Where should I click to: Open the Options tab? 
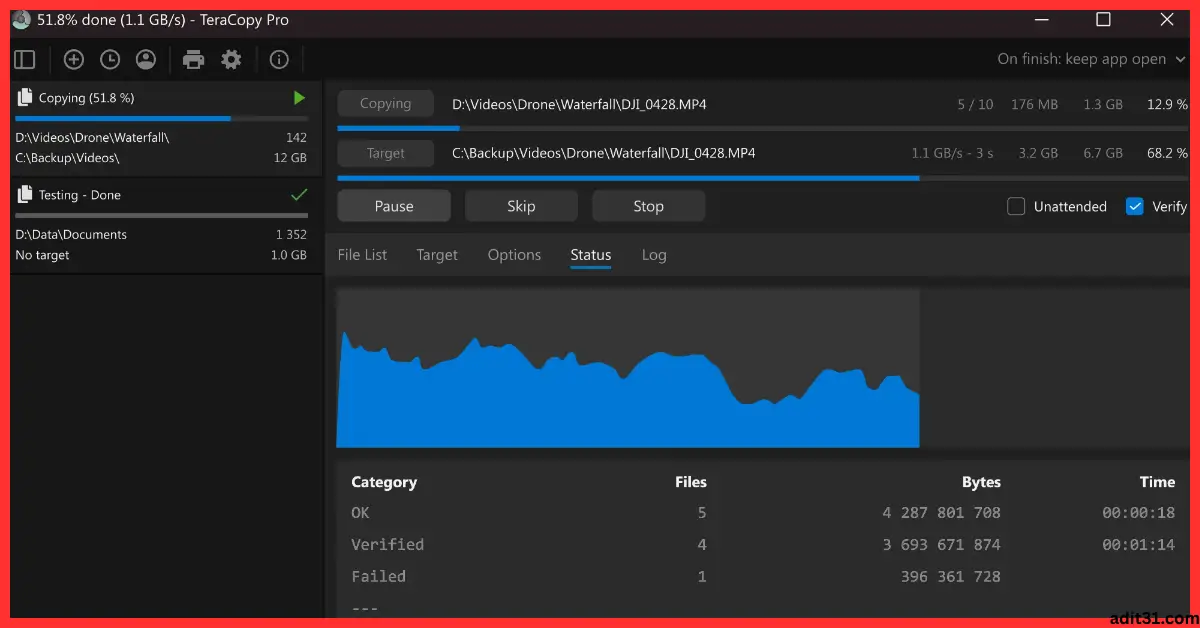514,255
